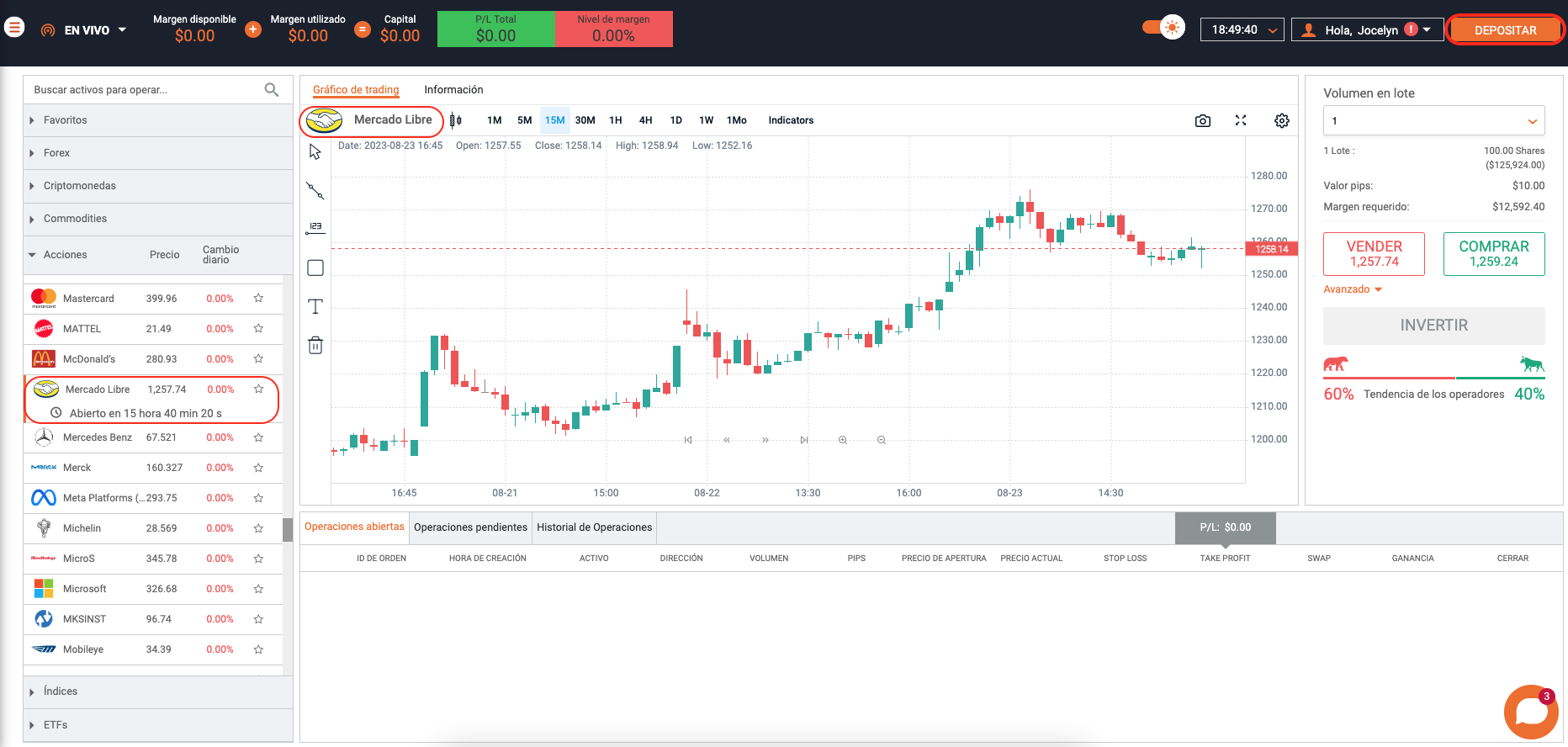
Task: Select the cursor pointer chart tool
Action: pos(315,151)
